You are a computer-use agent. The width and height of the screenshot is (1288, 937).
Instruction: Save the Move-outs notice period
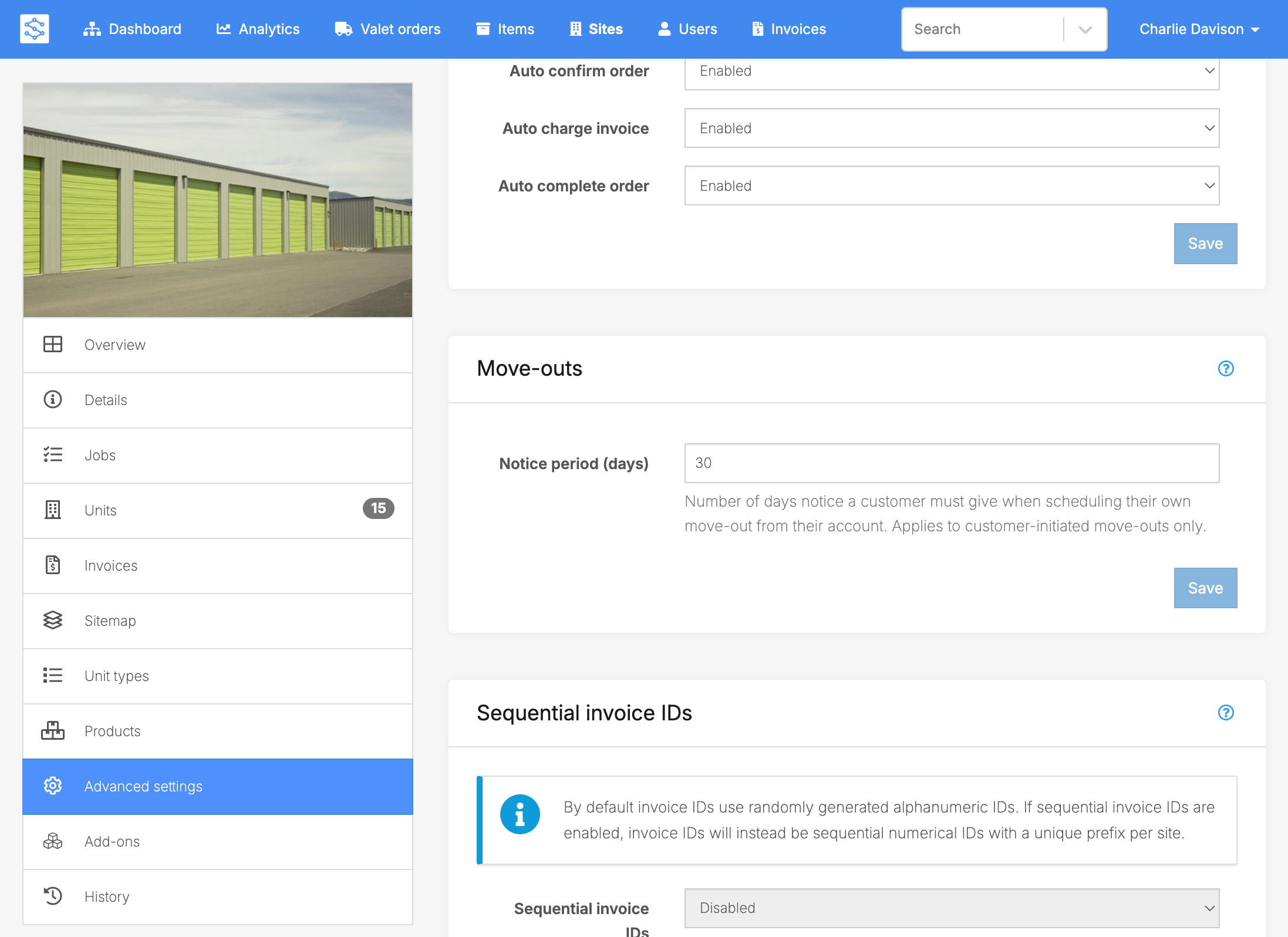1205,588
